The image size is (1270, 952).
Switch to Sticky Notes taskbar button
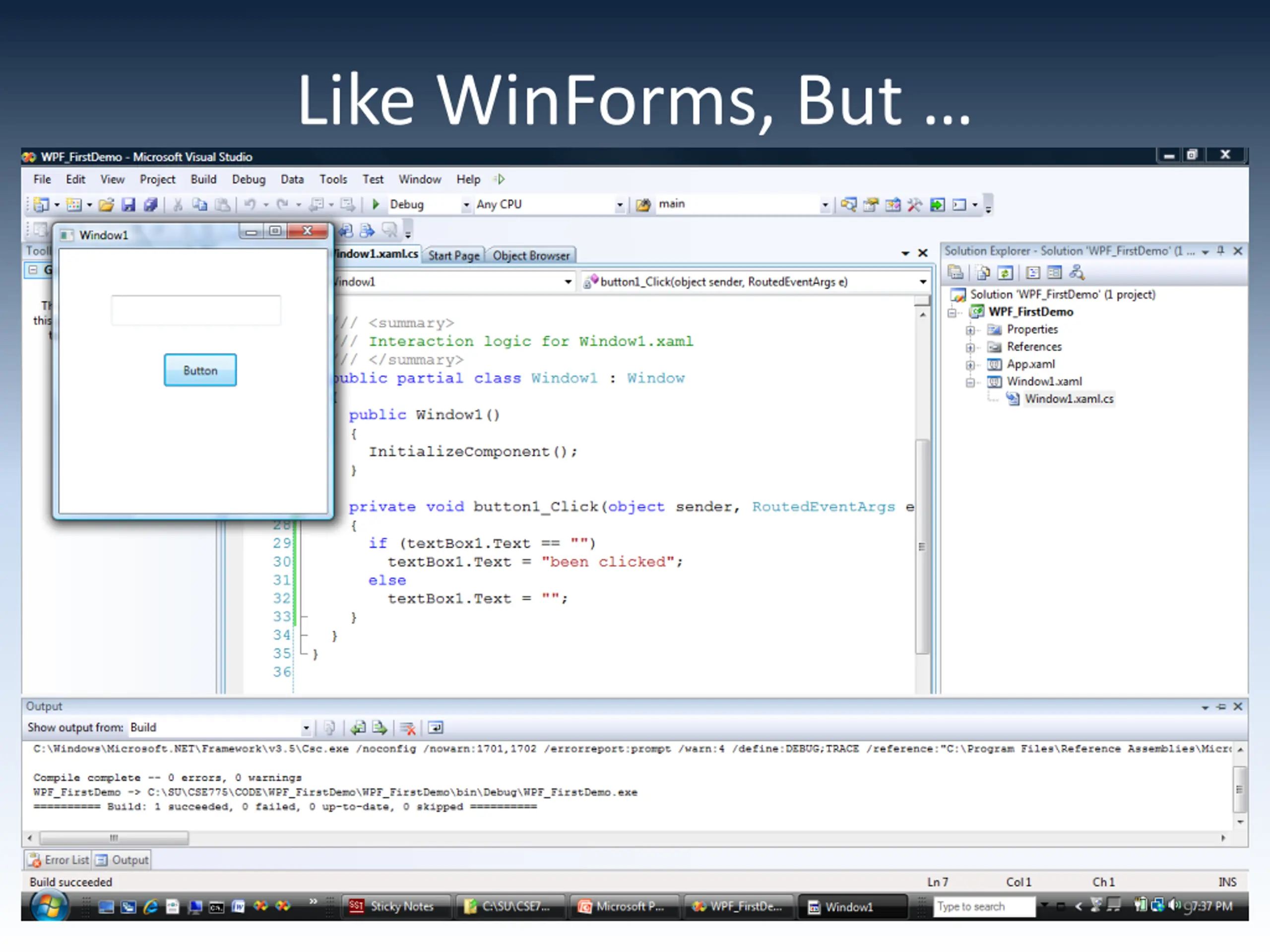[x=397, y=907]
